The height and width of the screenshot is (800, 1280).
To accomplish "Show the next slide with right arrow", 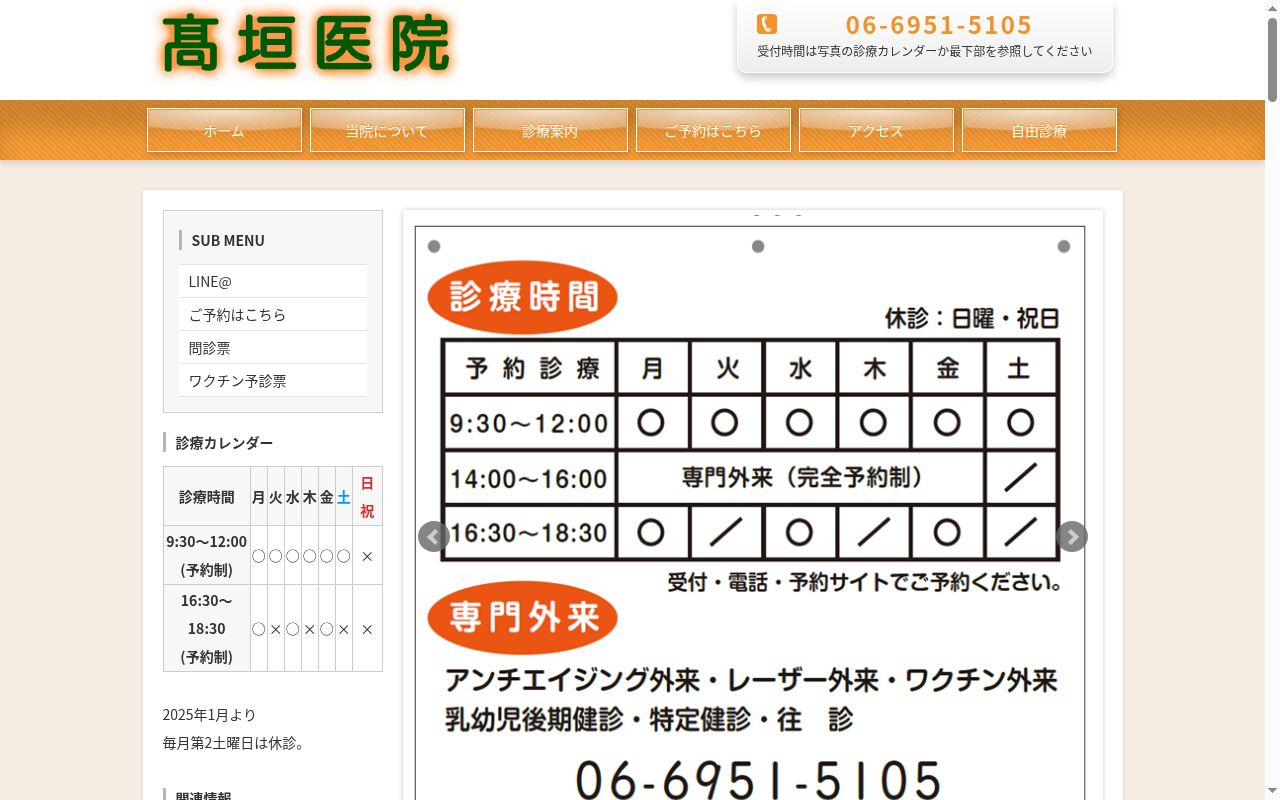I will pos(1072,537).
